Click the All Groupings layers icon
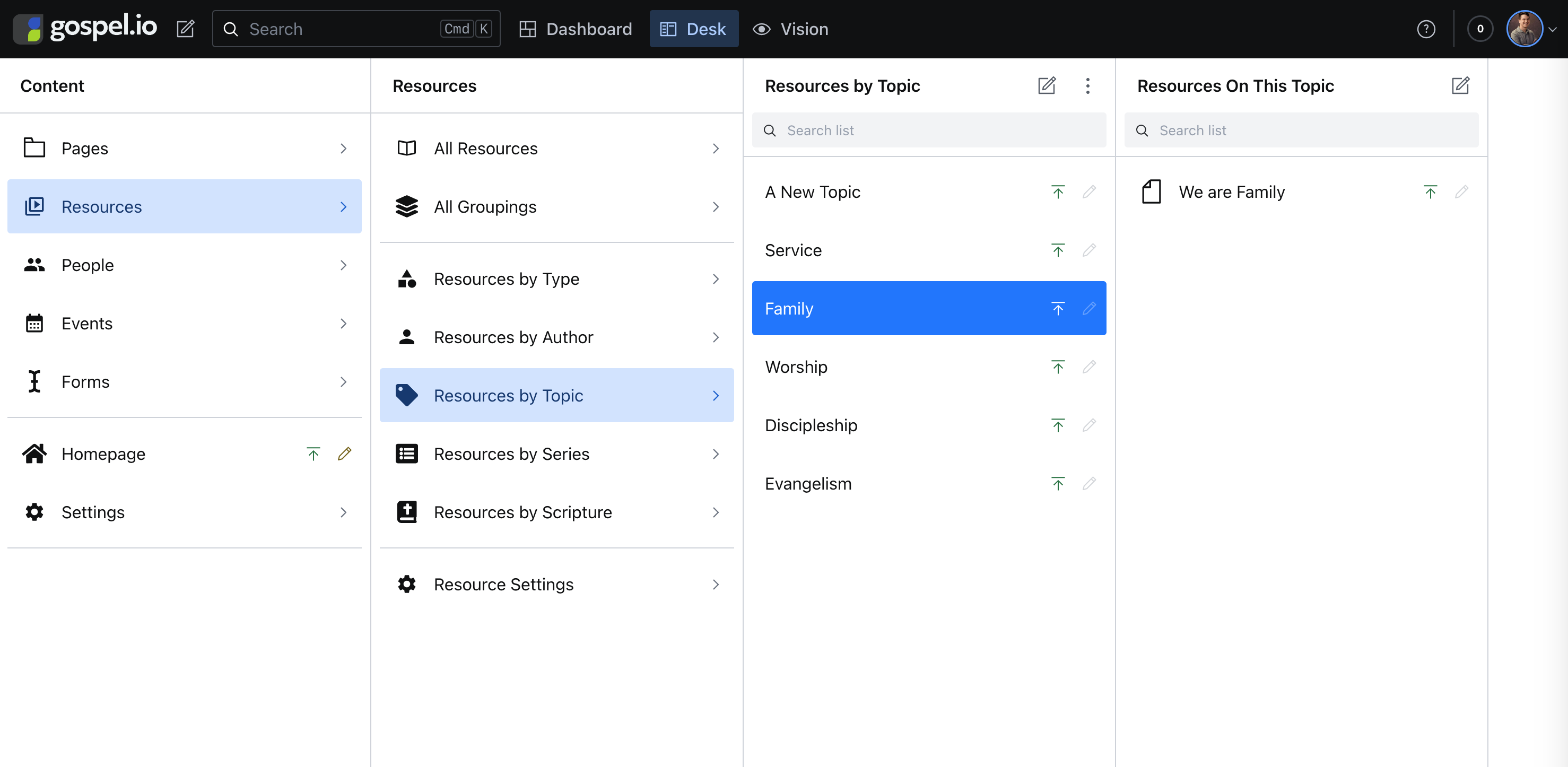Viewport: 1568px width, 767px height. 407,206
